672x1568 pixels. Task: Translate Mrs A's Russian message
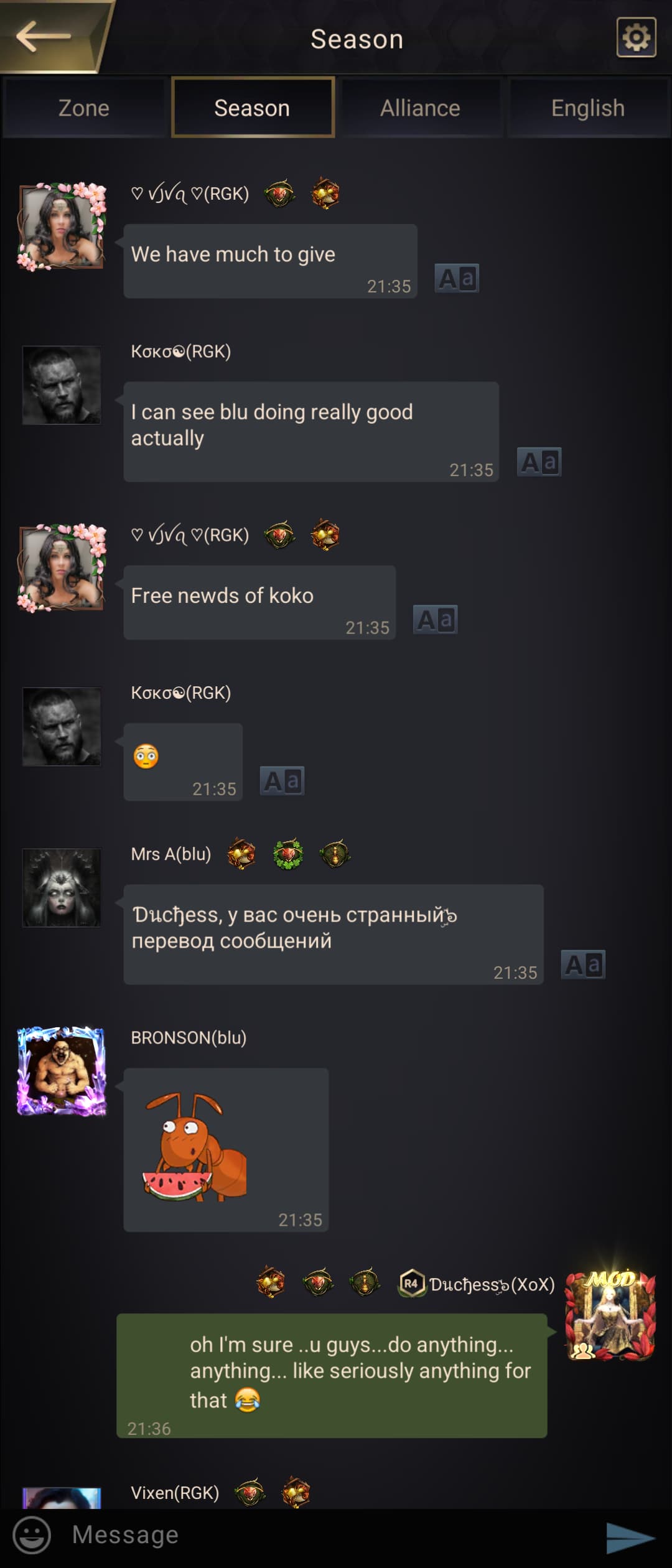(x=583, y=964)
